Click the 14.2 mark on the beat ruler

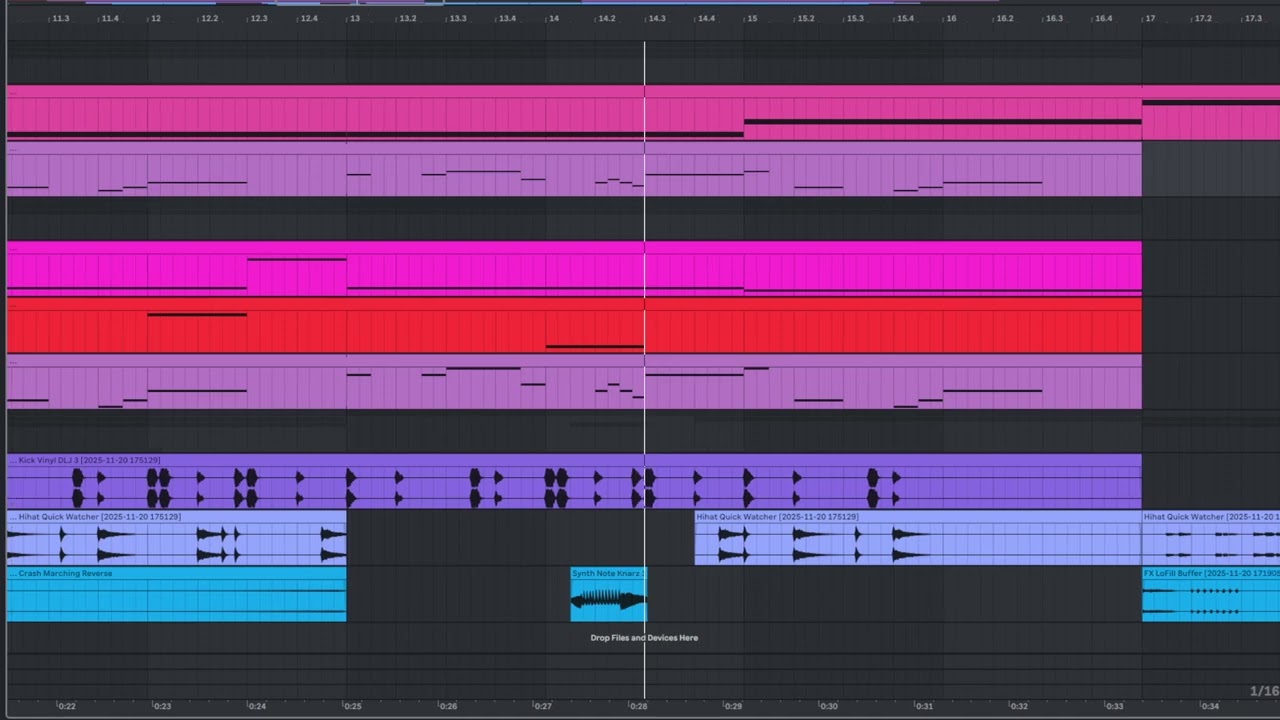click(607, 18)
